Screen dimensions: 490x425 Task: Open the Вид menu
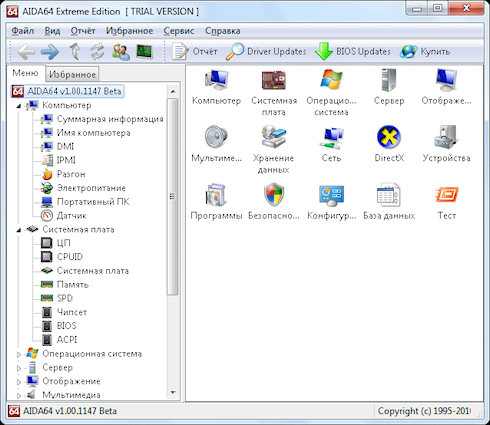[x=52, y=31]
